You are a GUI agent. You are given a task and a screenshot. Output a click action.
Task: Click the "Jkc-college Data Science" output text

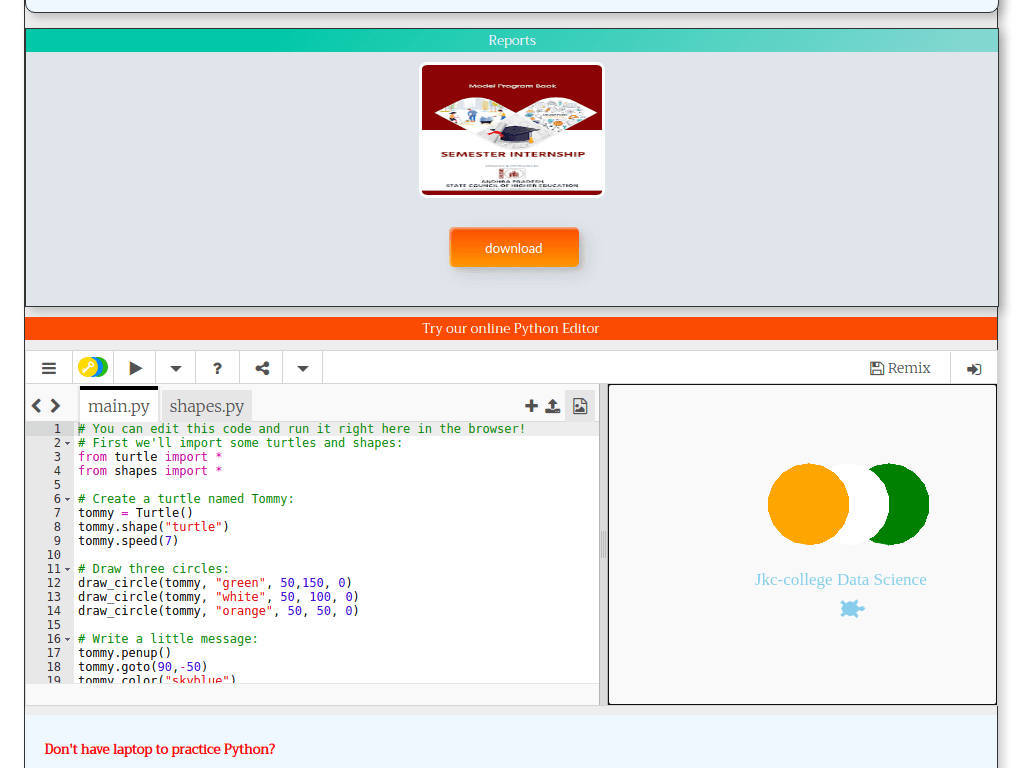coord(840,580)
